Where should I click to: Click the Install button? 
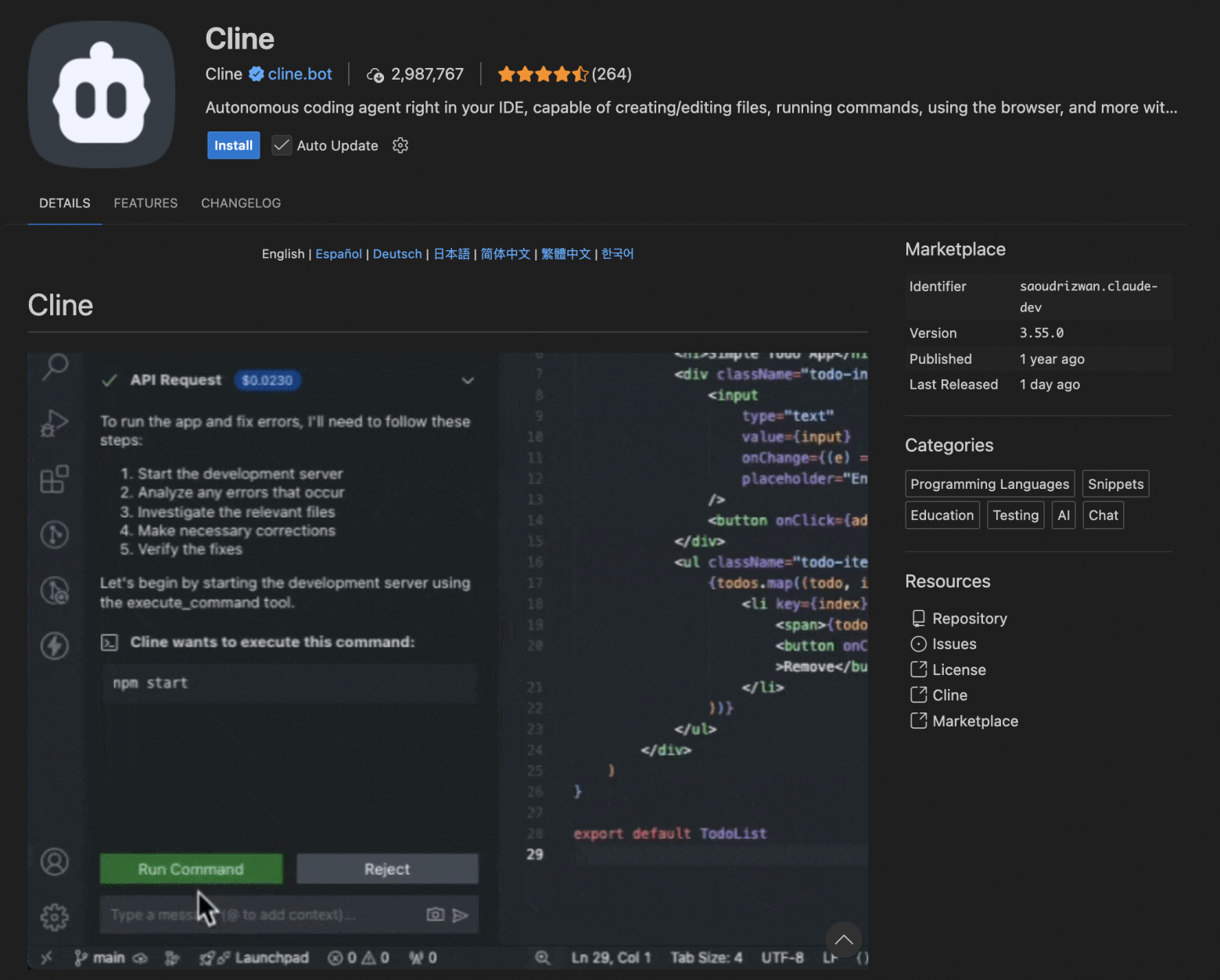(233, 145)
